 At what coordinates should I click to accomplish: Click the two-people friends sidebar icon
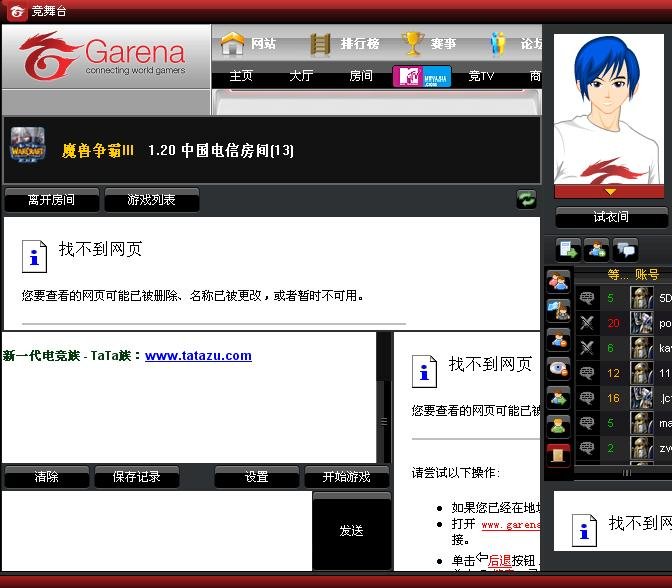558,281
